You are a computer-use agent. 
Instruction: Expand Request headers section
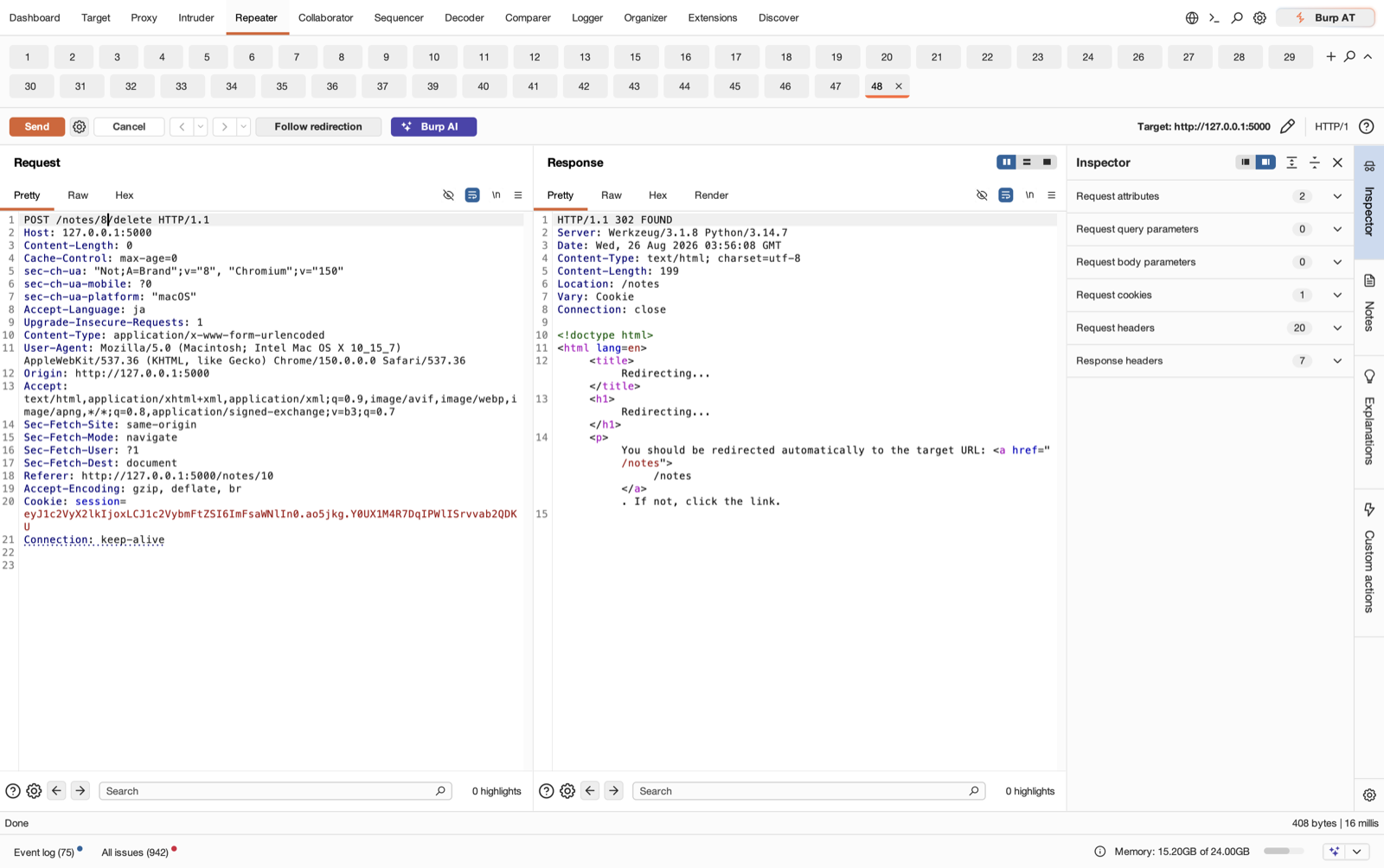tap(1209, 328)
